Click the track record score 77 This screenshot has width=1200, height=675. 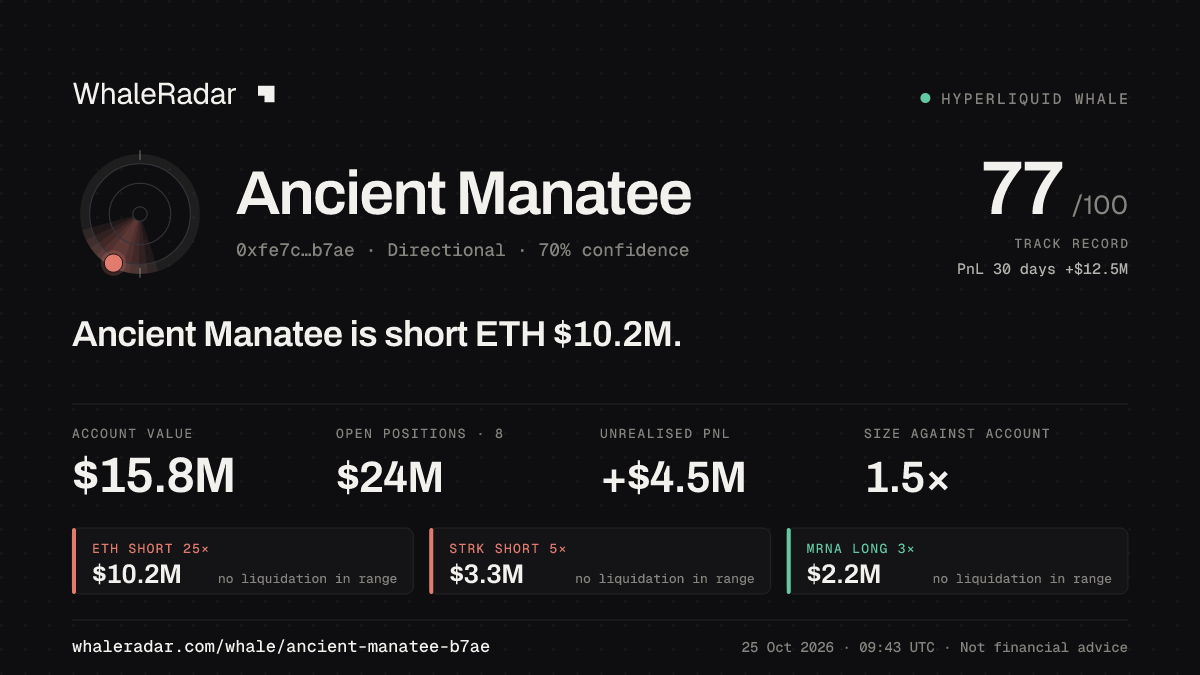click(1022, 190)
